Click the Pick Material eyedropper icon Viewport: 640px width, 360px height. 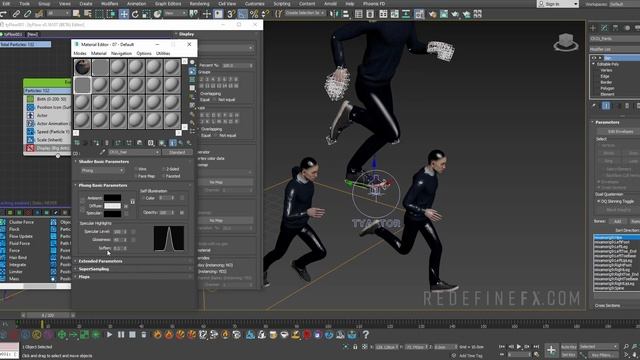102,152
